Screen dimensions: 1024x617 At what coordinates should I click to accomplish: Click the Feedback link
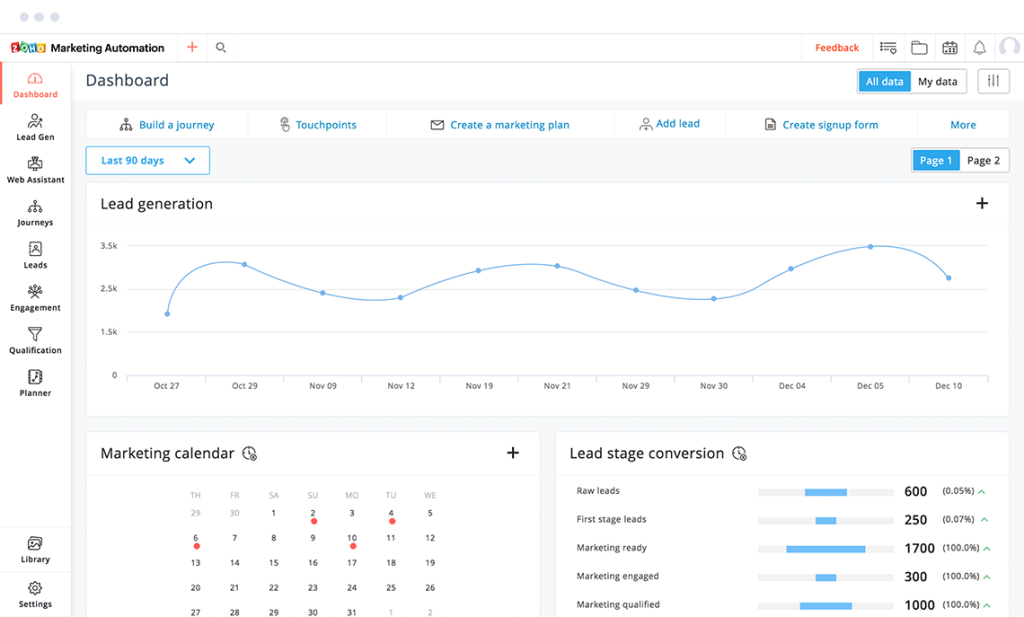pyautogui.click(x=836, y=47)
